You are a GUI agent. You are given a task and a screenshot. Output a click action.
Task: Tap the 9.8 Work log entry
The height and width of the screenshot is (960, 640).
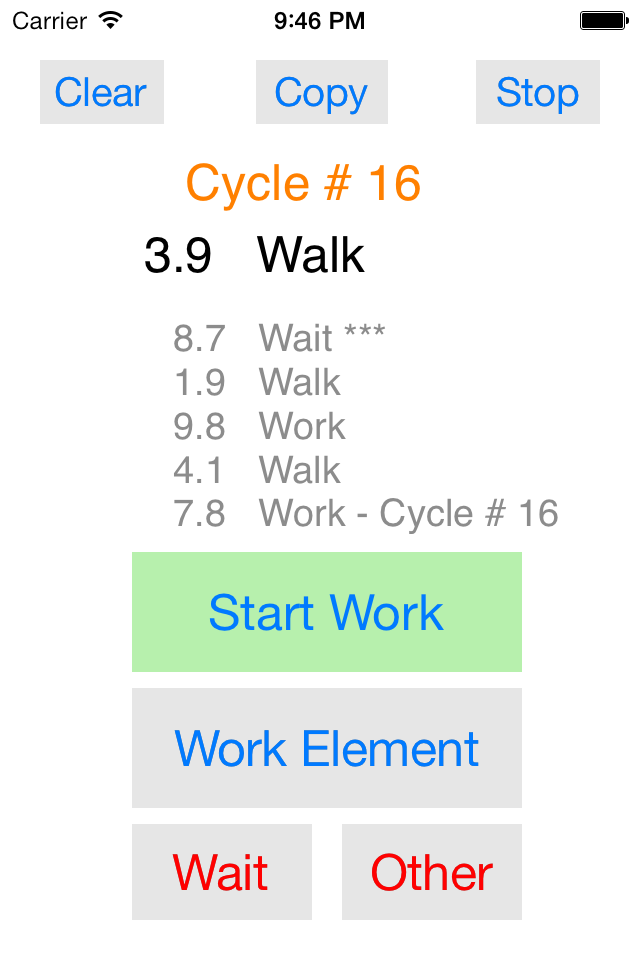pyautogui.click(x=259, y=426)
